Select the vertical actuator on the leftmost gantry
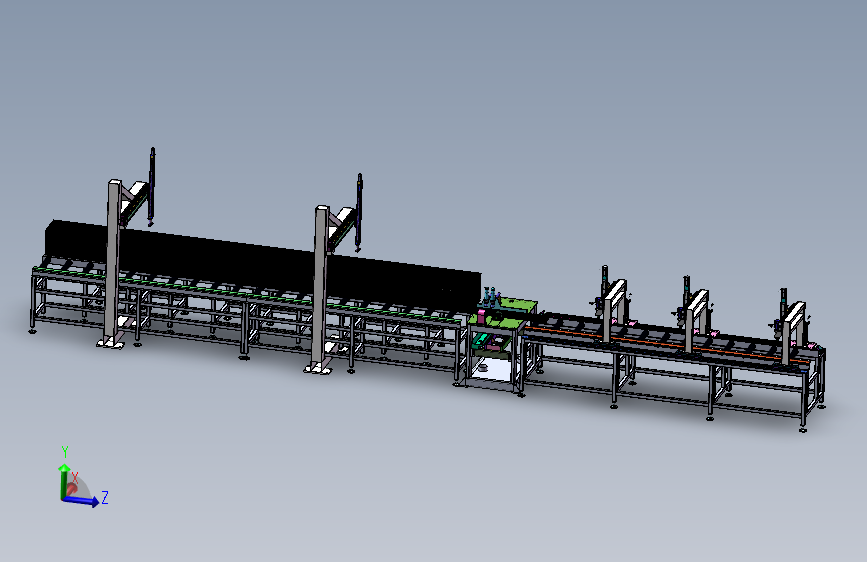The width and height of the screenshot is (867, 562). [x=152, y=186]
